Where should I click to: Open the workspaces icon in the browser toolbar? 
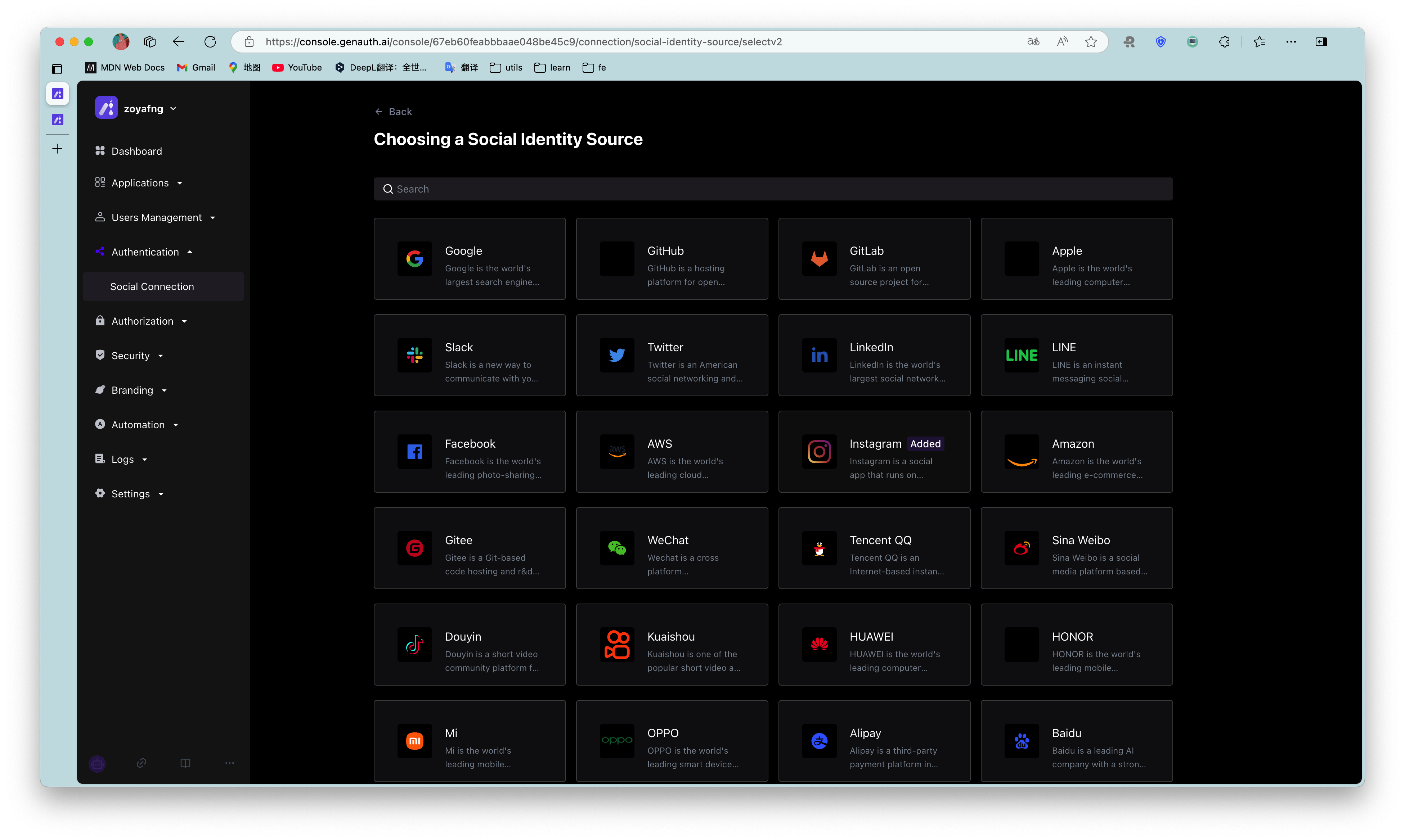tap(149, 41)
